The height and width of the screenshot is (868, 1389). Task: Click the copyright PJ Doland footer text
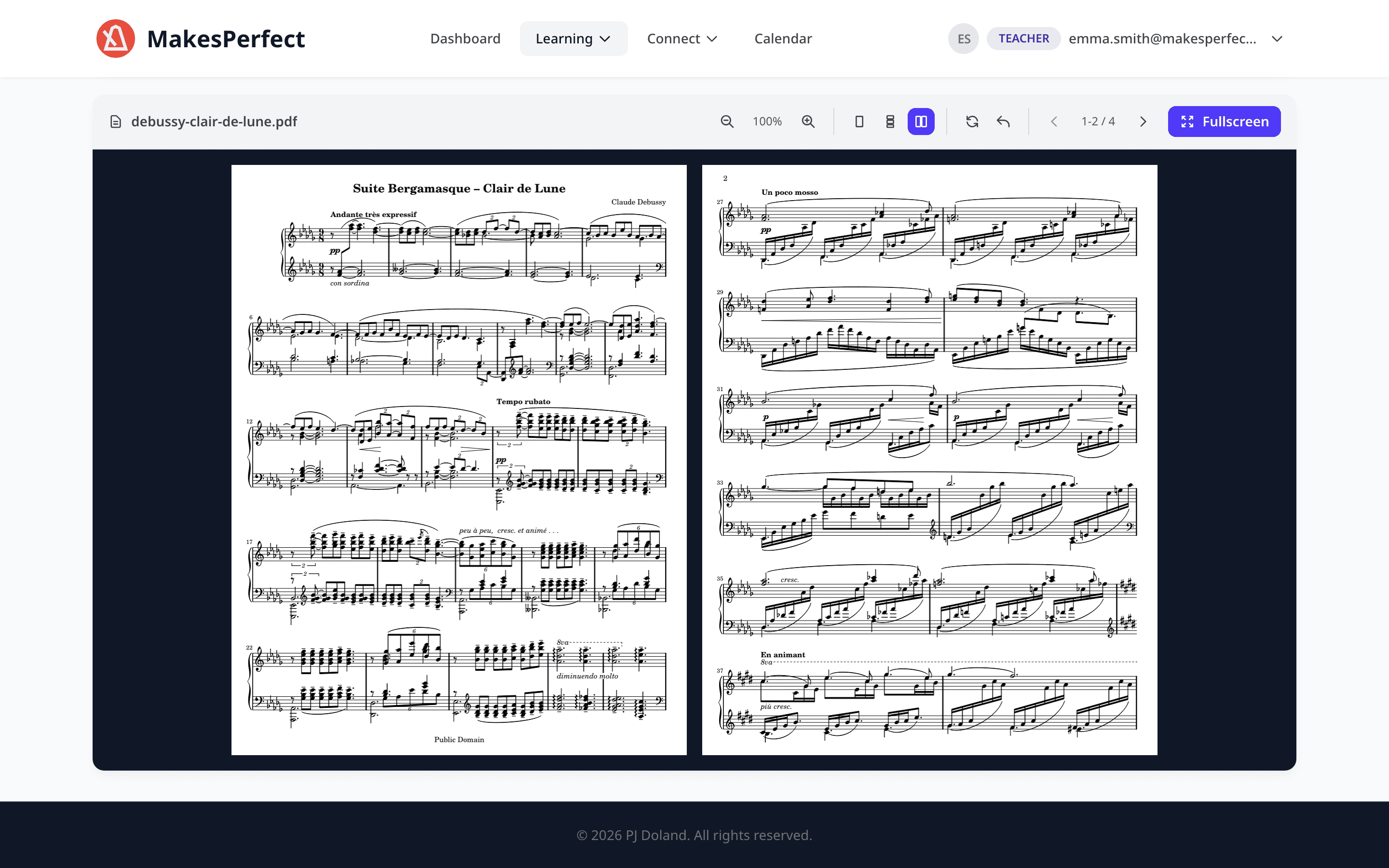point(694,835)
